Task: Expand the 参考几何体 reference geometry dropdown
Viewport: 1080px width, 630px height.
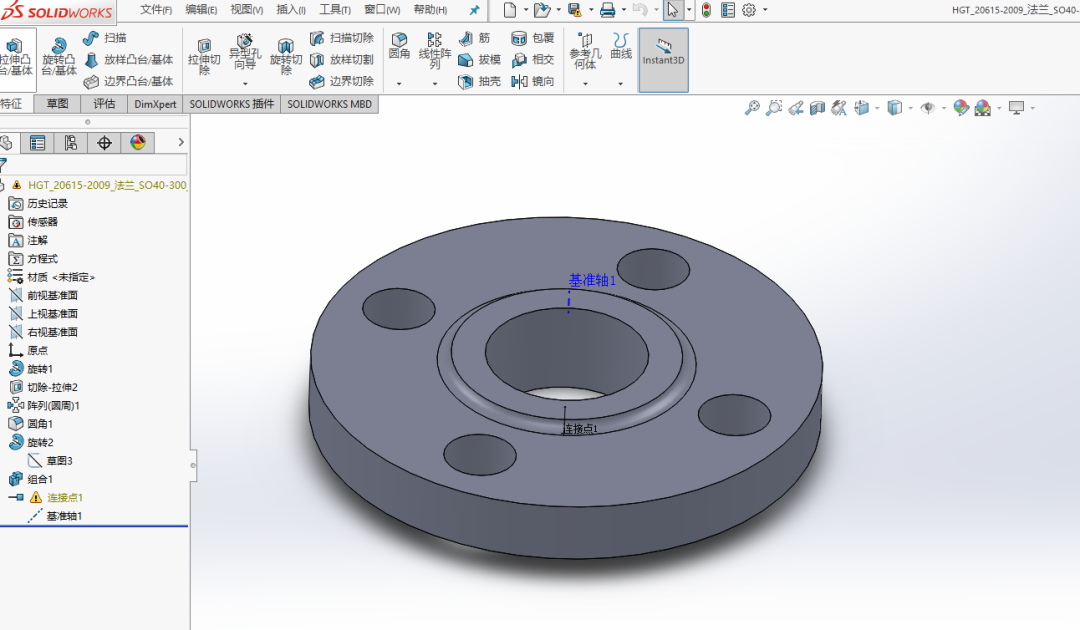Action: pyautogui.click(x=585, y=84)
